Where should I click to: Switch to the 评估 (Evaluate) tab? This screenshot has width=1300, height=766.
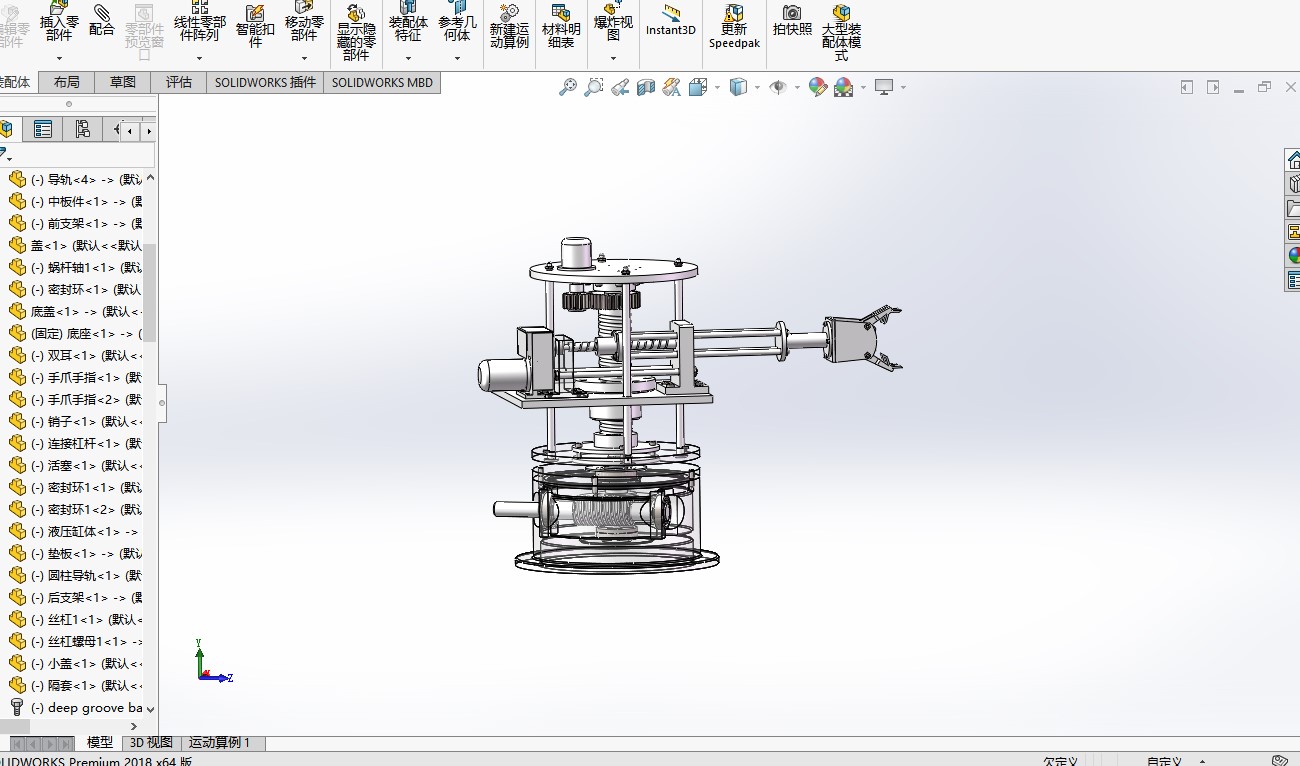pyautogui.click(x=179, y=82)
